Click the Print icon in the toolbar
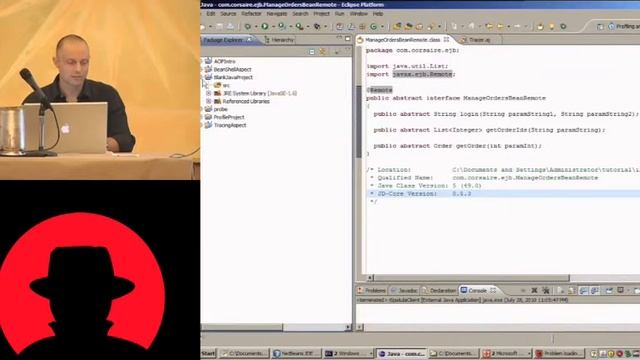Screen dimensions: 640x360 [231, 27]
